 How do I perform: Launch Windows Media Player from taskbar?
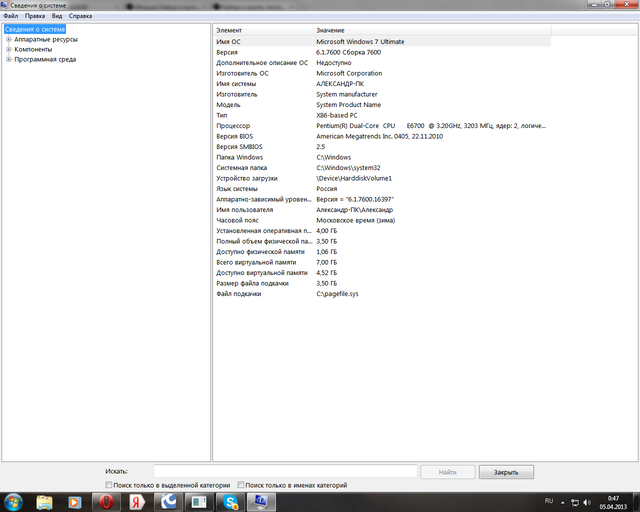pos(75,501)
